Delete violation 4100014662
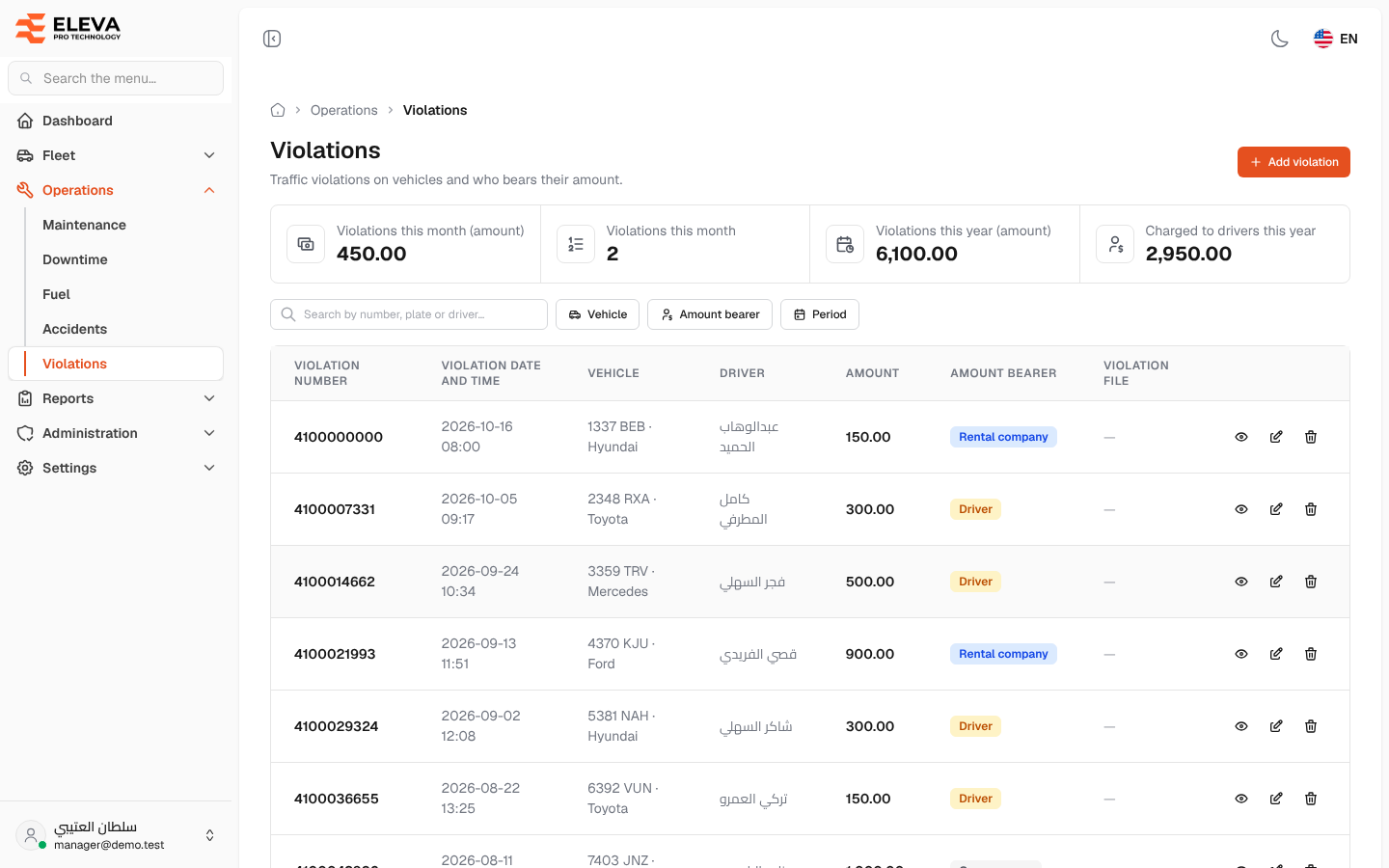This screenshot has height=868, width=1389. click(x=1311, y=582)
